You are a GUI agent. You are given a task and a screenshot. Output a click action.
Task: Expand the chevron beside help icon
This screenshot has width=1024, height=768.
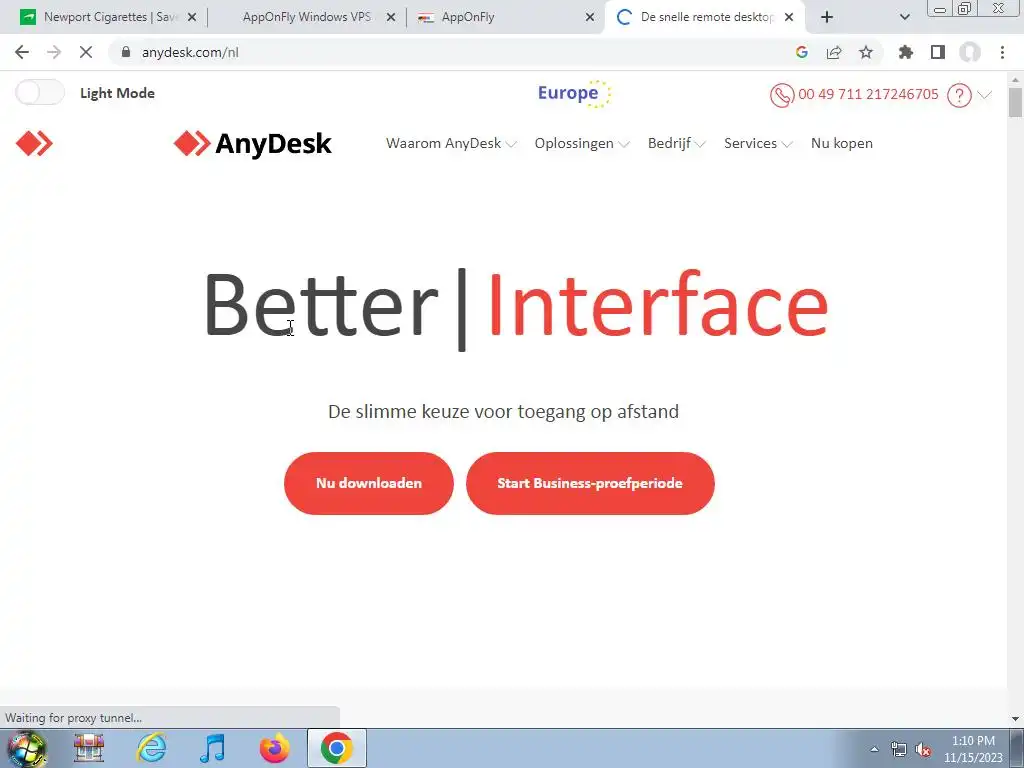point(985,95)
